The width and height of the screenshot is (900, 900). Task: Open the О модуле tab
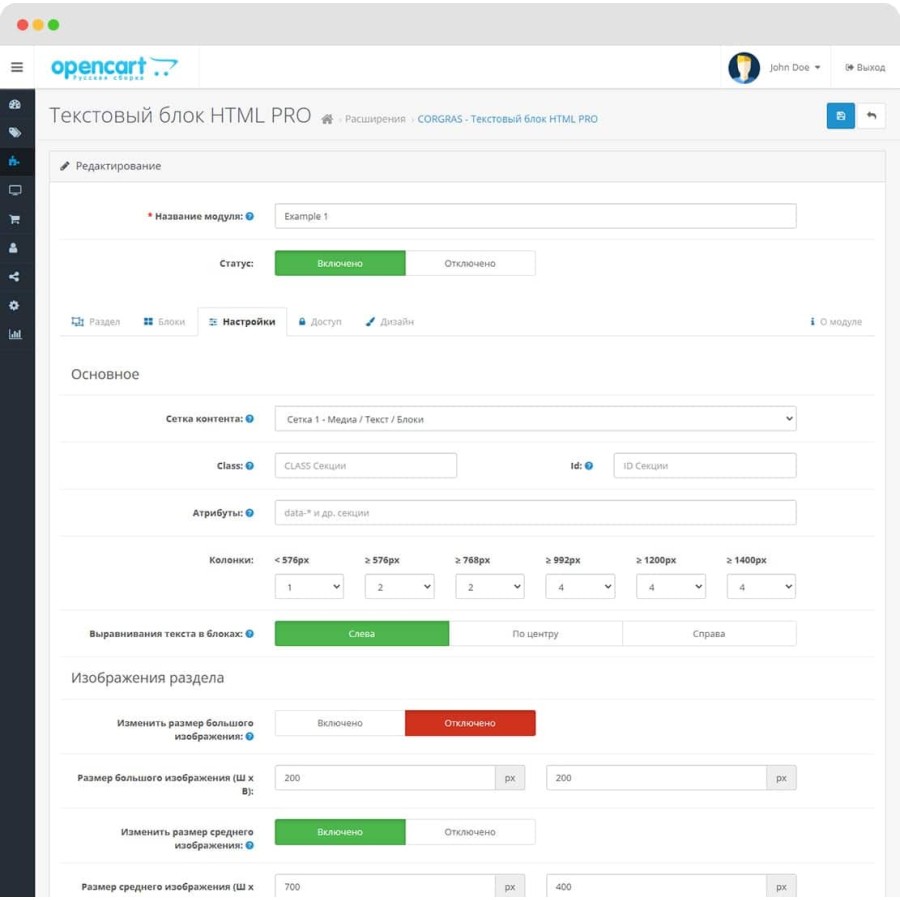point(836,322)
